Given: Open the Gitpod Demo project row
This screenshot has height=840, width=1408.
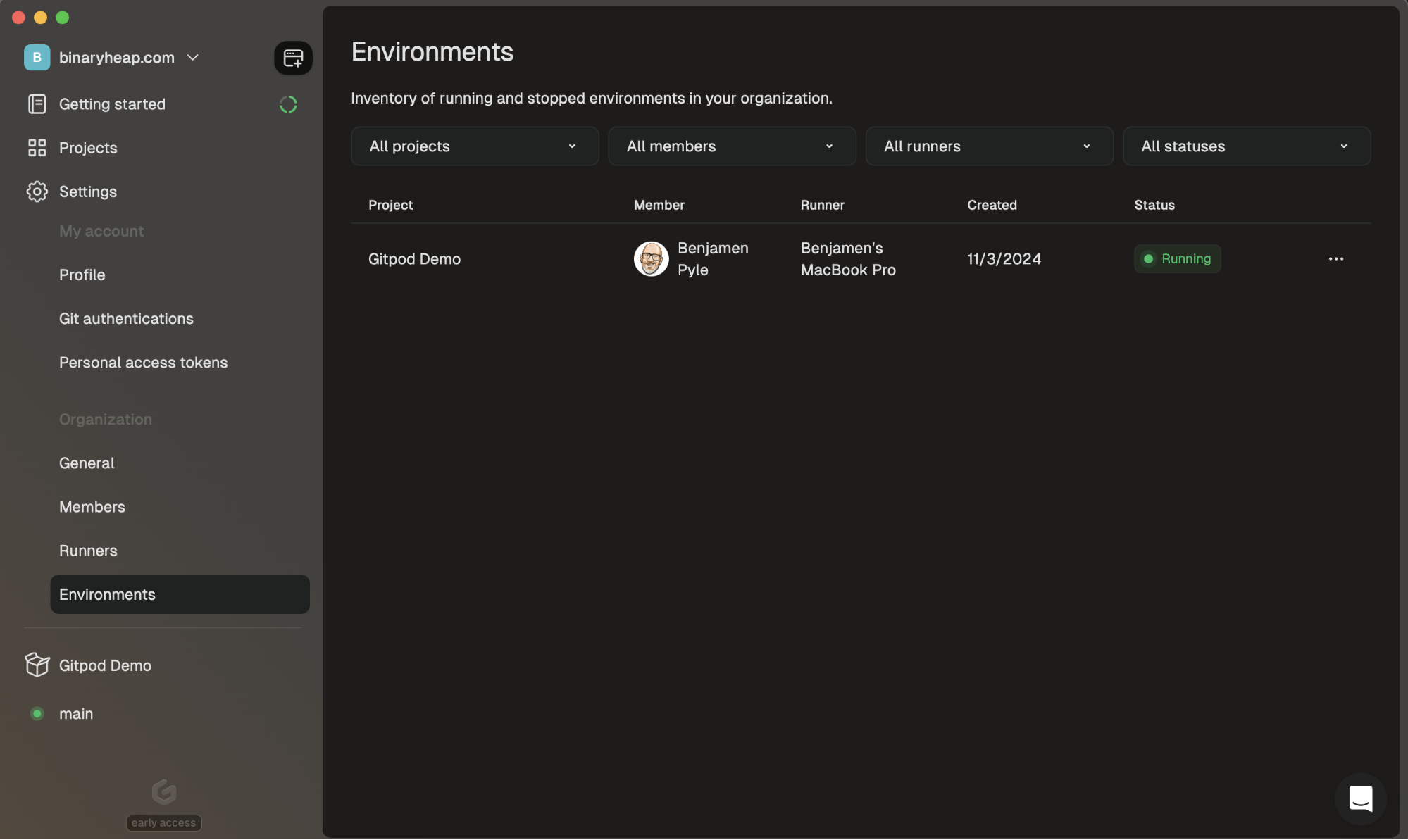Looking at the screenshot, I should (414, 259).
